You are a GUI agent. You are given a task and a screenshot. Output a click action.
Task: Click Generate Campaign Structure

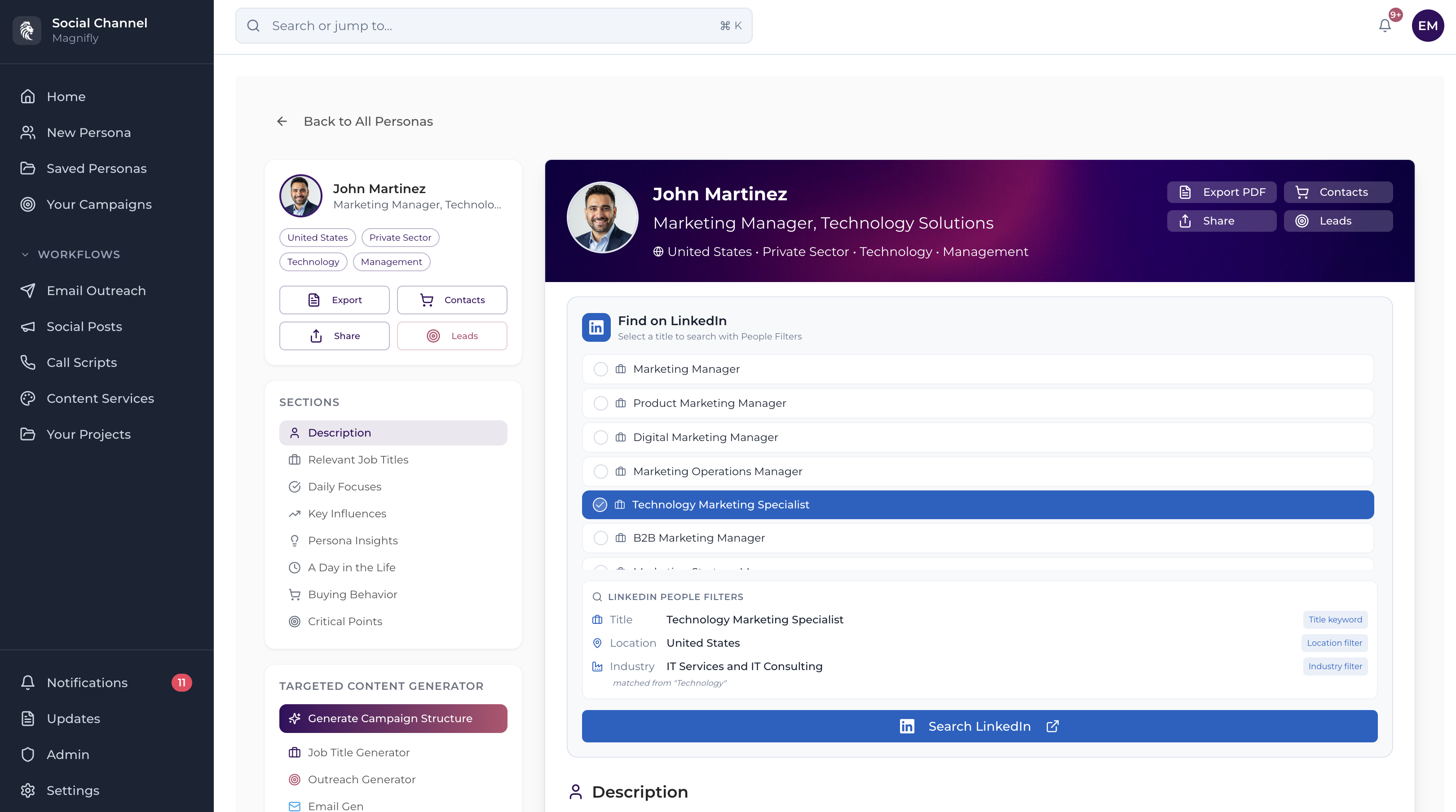point(393,718)
